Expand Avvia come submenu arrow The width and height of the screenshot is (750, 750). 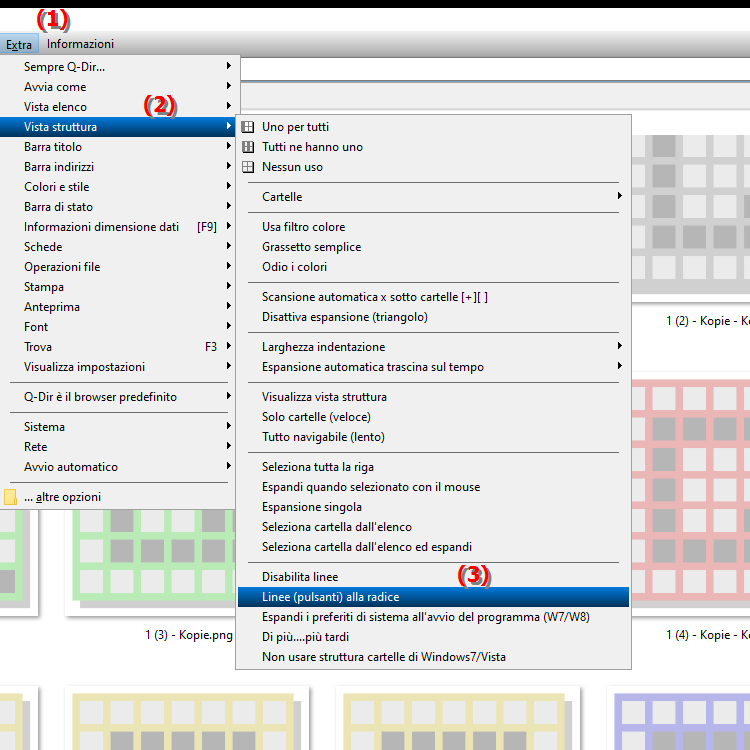229,86
